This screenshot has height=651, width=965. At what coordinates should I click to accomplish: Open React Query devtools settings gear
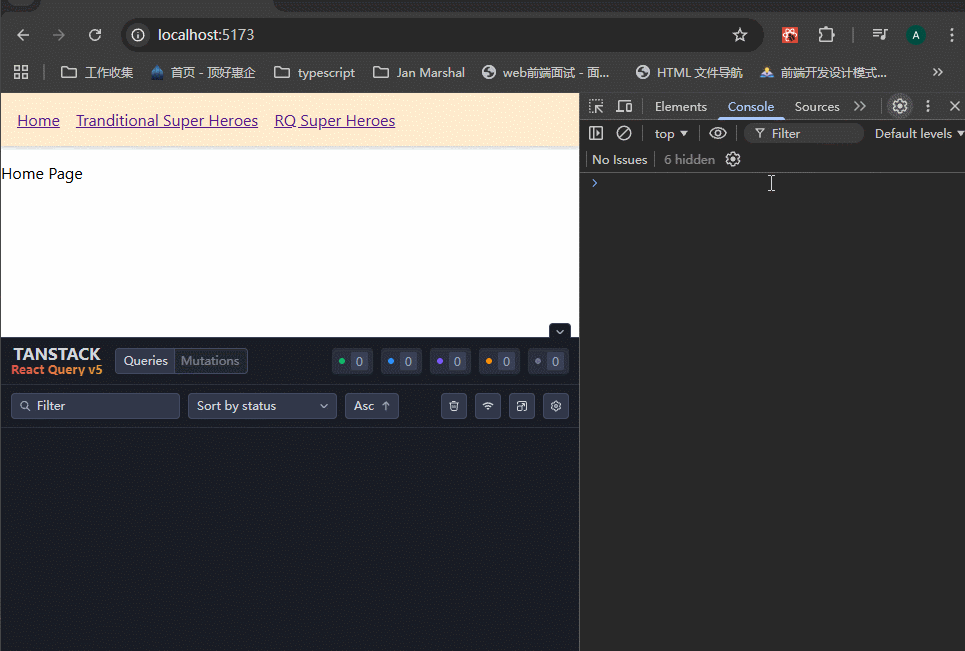click(556, 406)
